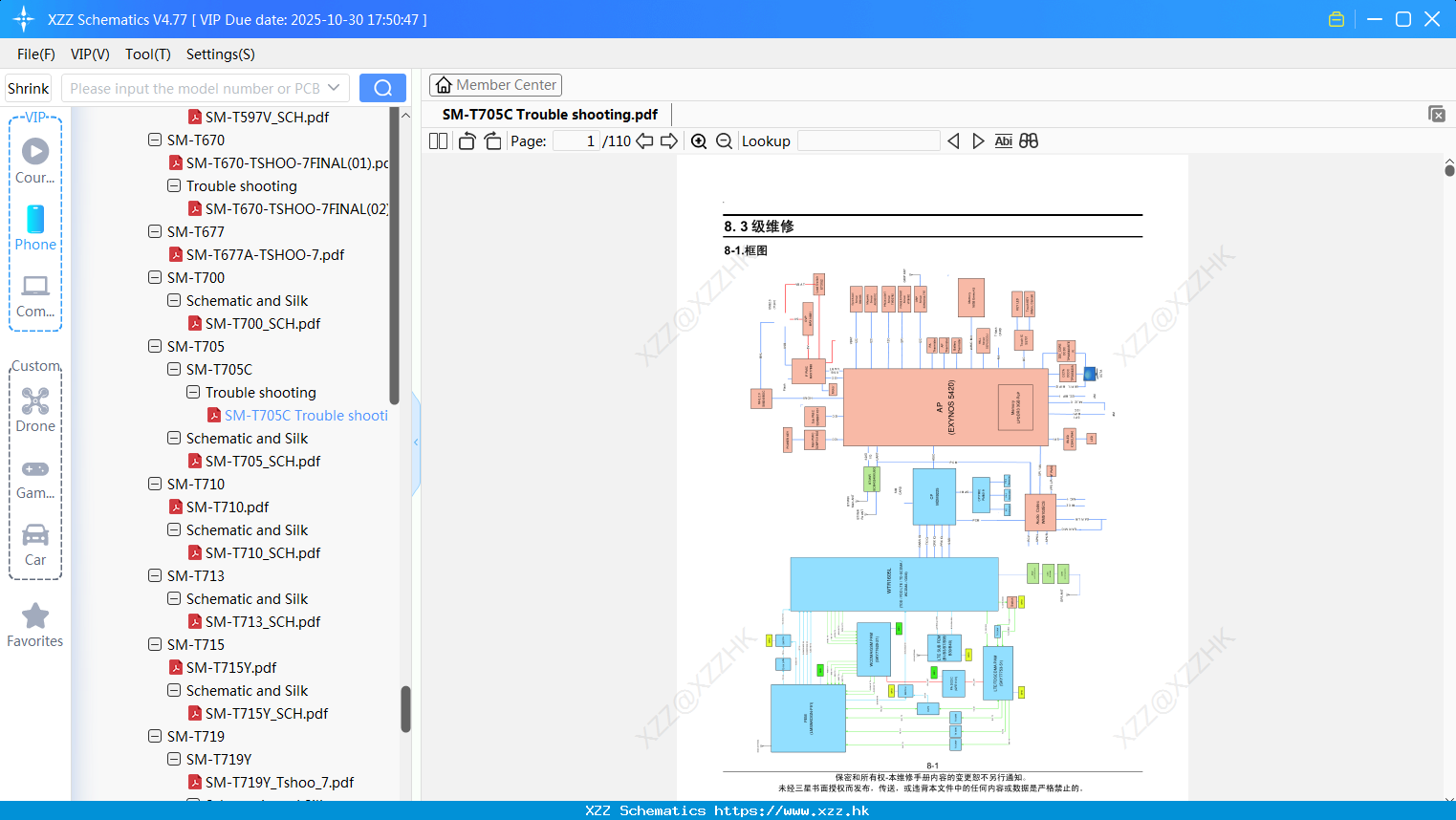Click the briefcase icon in title bar
This screenshot has width=1456, height=820.
tap(1336, 19)
